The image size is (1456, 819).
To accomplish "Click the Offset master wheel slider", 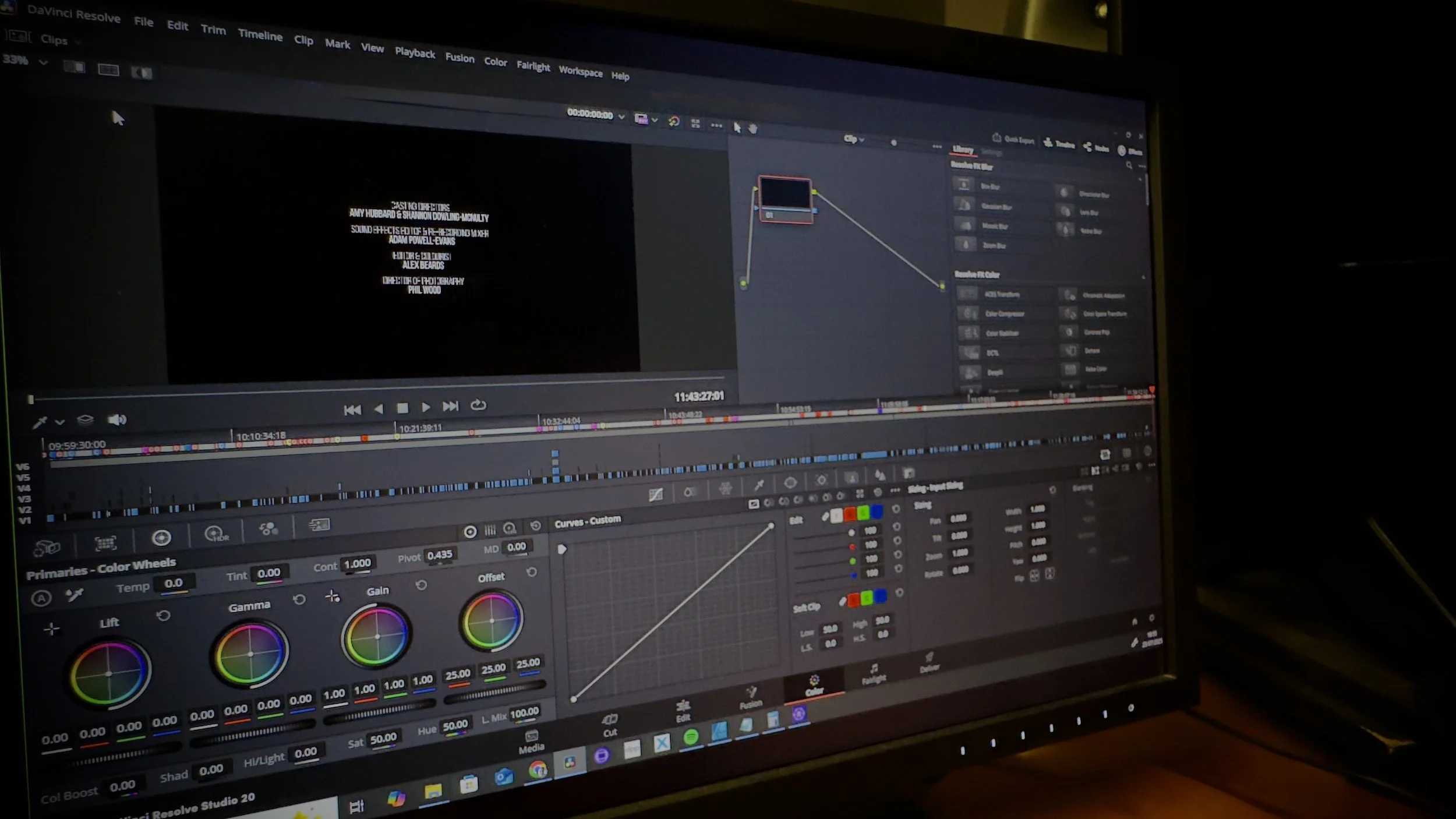I will [x=494, y=691].
